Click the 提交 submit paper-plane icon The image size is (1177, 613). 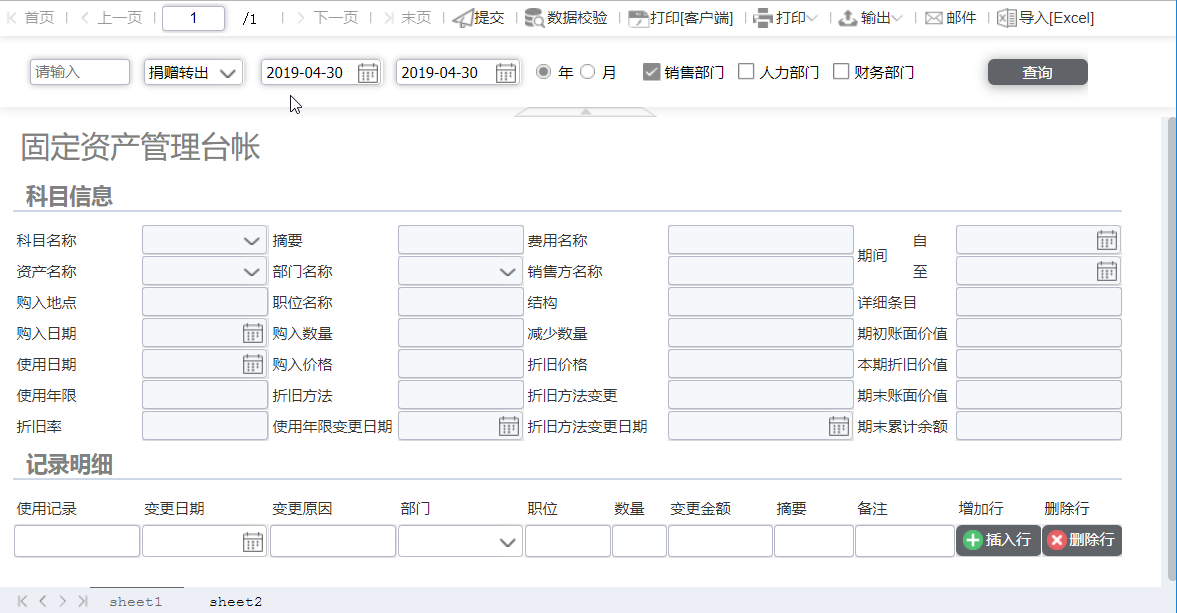pos(463,18)
